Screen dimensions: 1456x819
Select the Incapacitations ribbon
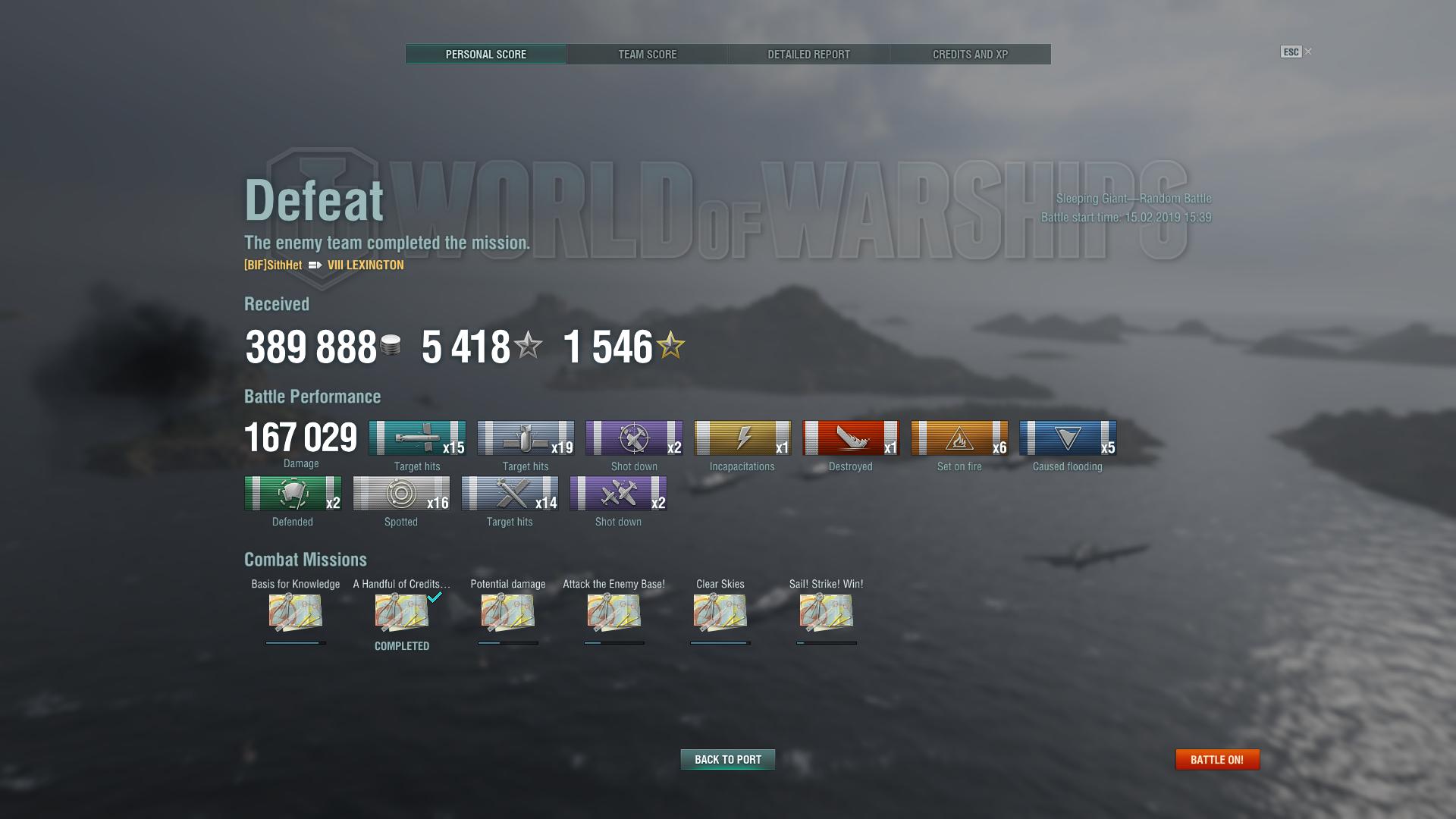coord(742,438)
